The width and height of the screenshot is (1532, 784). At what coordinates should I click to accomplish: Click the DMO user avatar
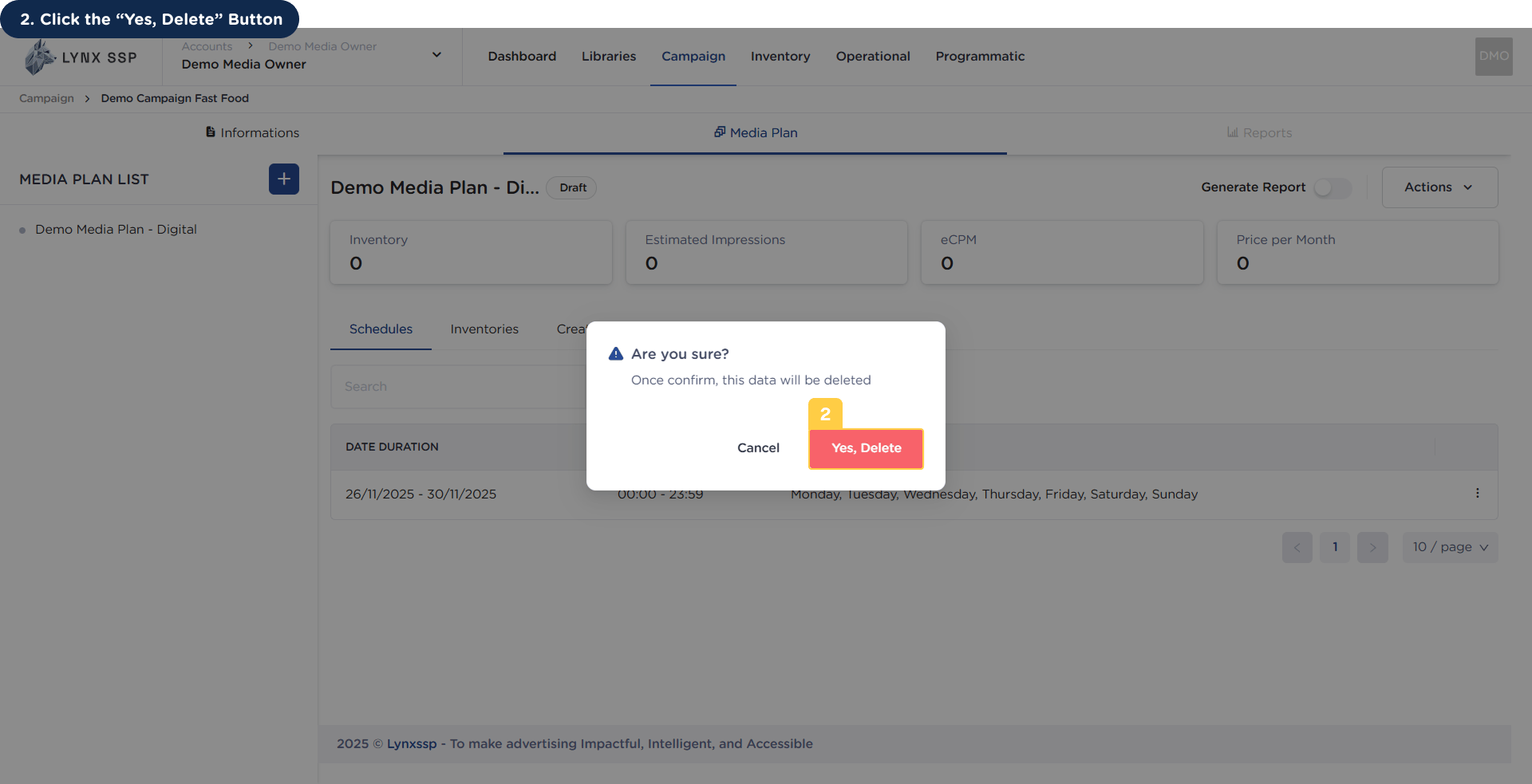(x=1494, y=57)
